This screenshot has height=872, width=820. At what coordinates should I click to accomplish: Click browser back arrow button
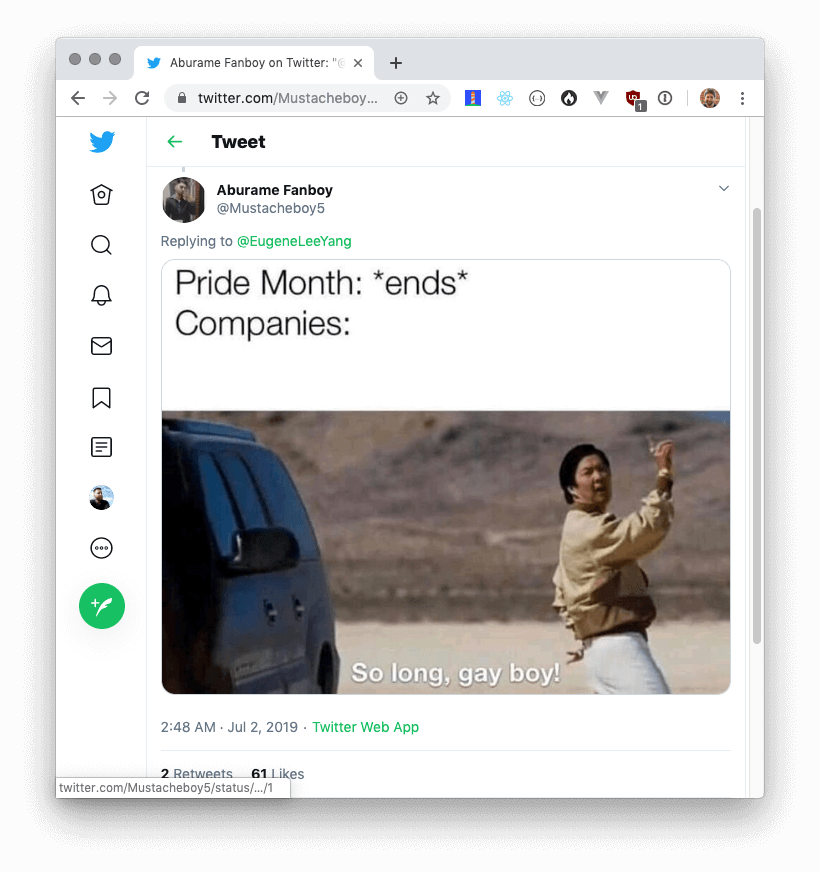[x=78, y=98]
